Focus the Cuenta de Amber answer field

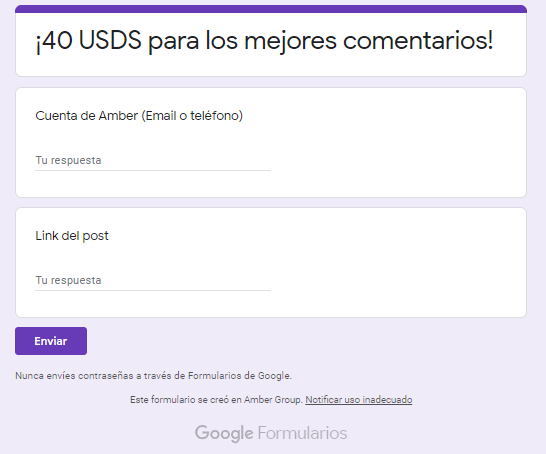pos(153,161)
